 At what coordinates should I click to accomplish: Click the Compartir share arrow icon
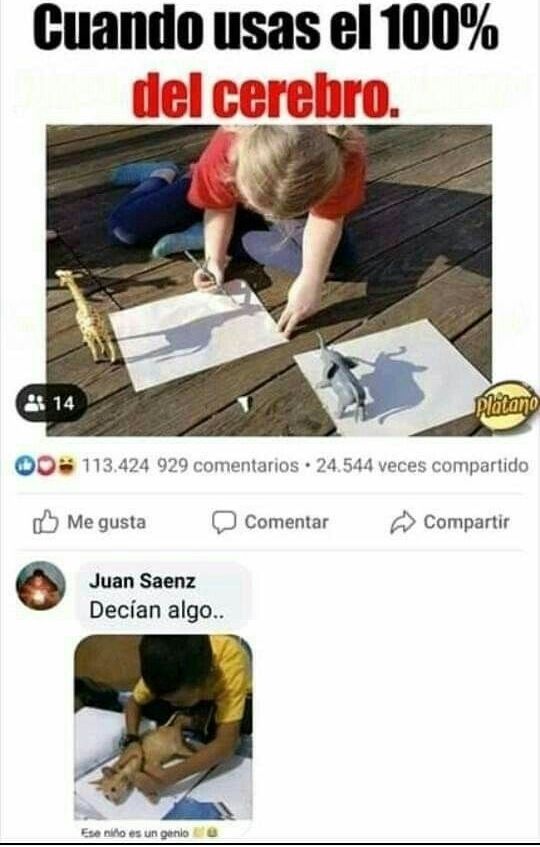(403, 522)
